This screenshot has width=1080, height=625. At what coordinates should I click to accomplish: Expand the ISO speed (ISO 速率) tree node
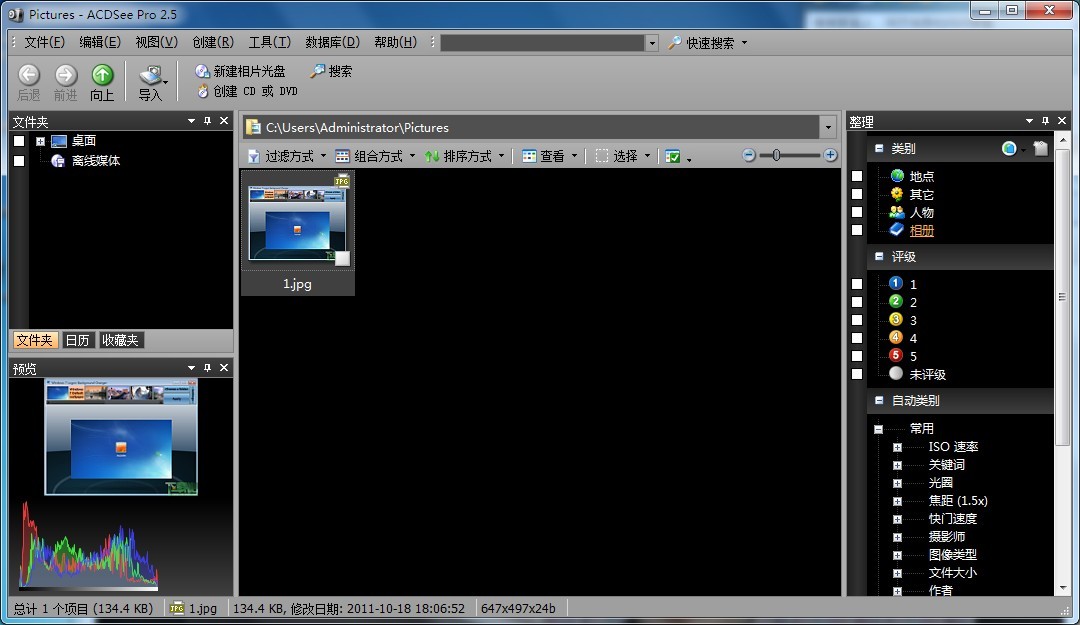coord(897,447)
